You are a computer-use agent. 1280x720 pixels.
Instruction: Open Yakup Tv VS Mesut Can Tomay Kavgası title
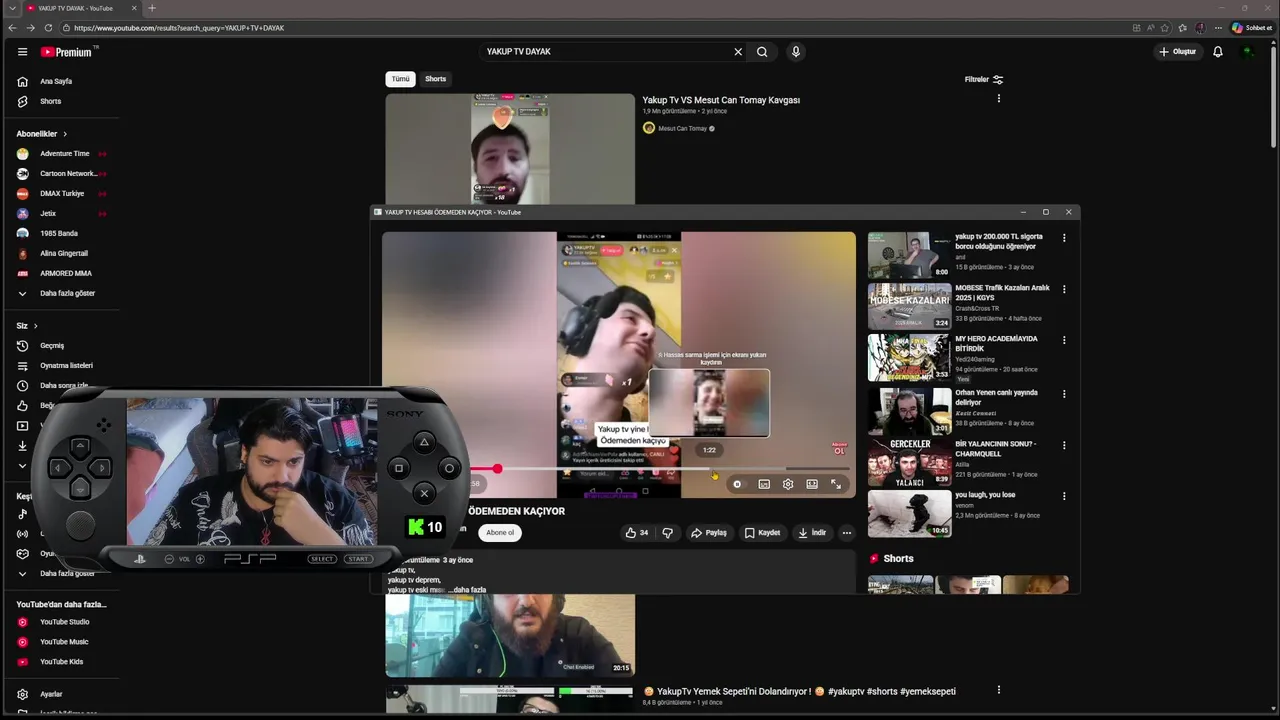[721, 100]
